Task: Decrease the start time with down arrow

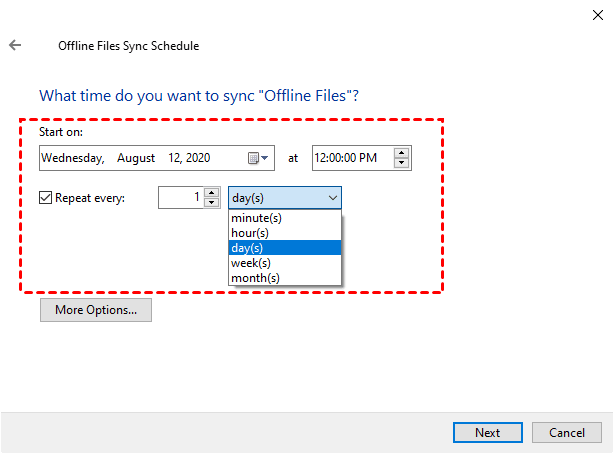Action: tap(401, 163)
